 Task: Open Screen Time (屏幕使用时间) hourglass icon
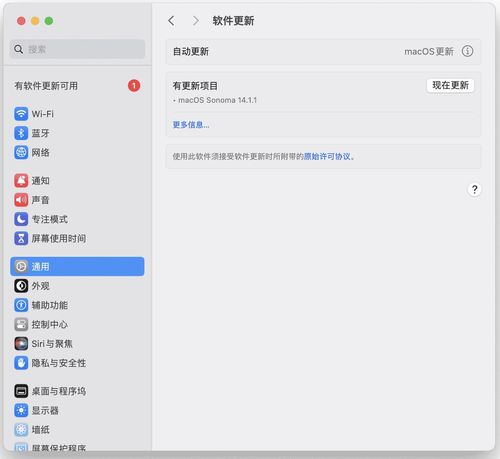(21, 238)
